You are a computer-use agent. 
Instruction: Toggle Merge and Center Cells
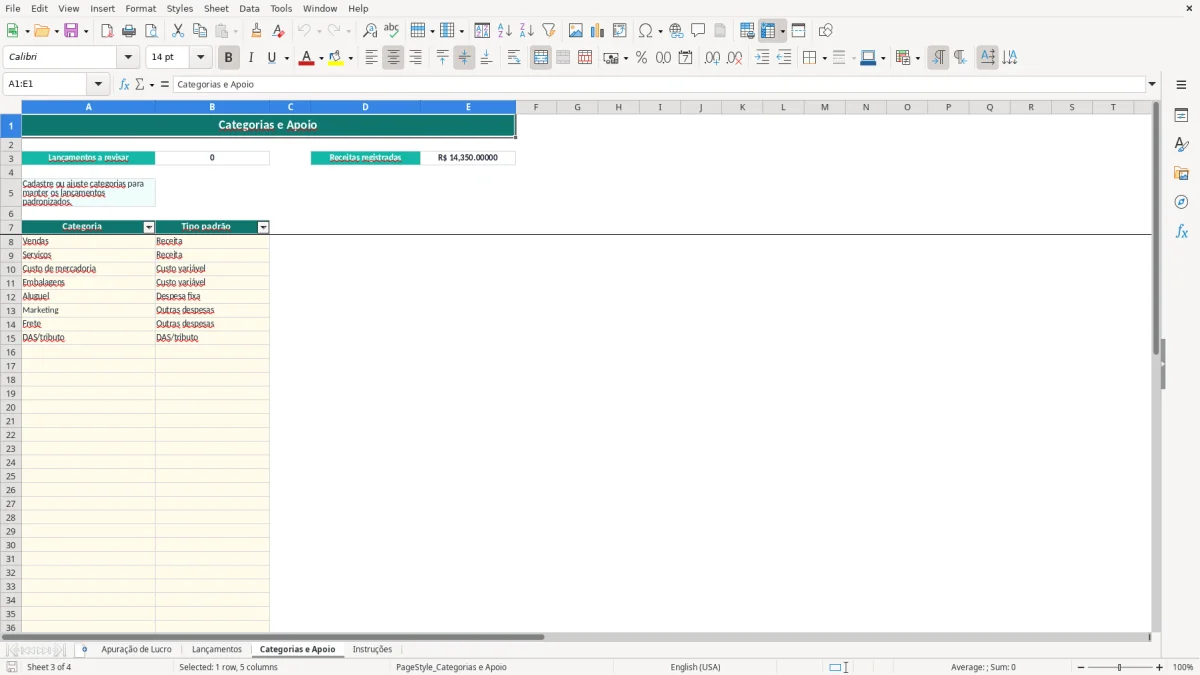(541, 58)
